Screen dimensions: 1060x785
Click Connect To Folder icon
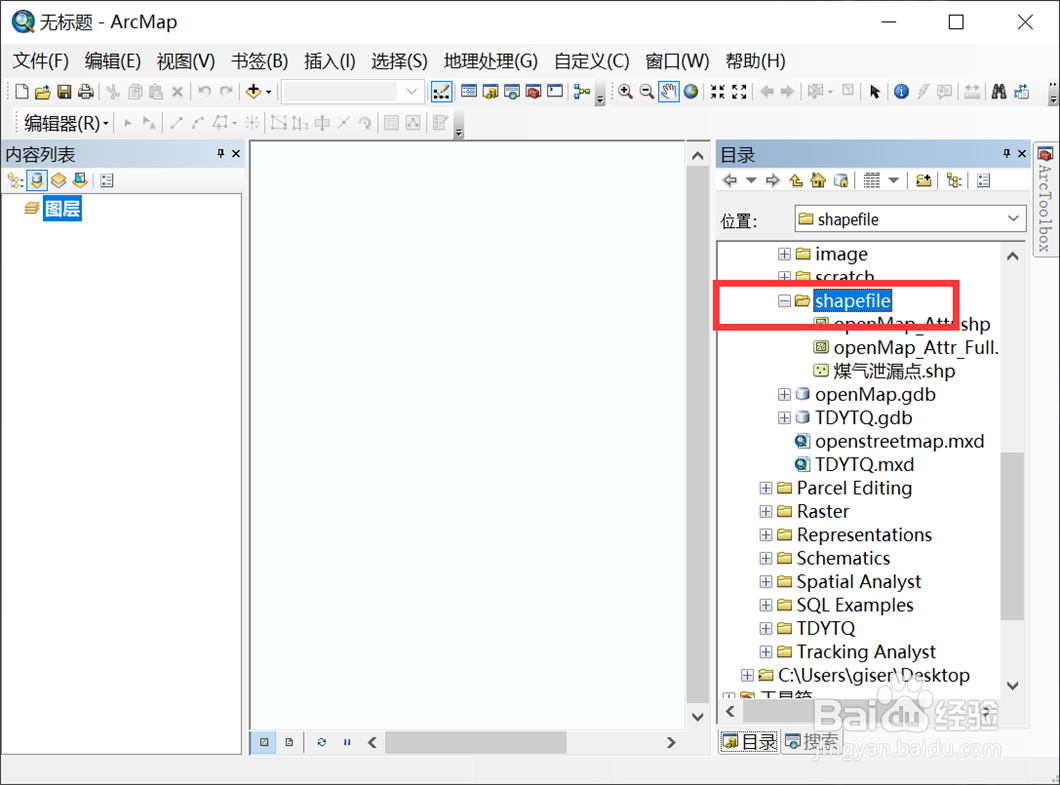pos(923,181)
